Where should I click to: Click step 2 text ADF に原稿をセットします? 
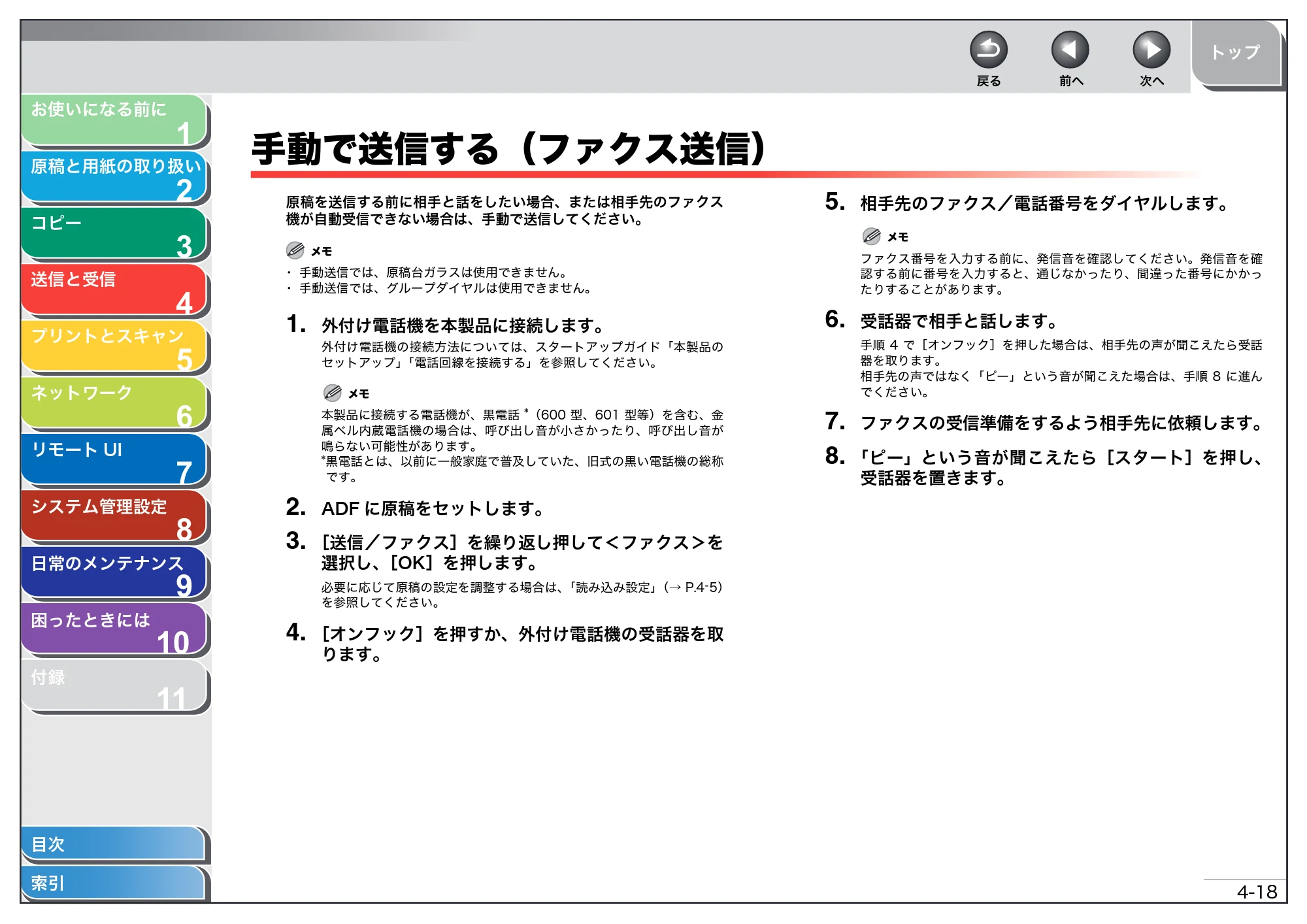point(433,508)
